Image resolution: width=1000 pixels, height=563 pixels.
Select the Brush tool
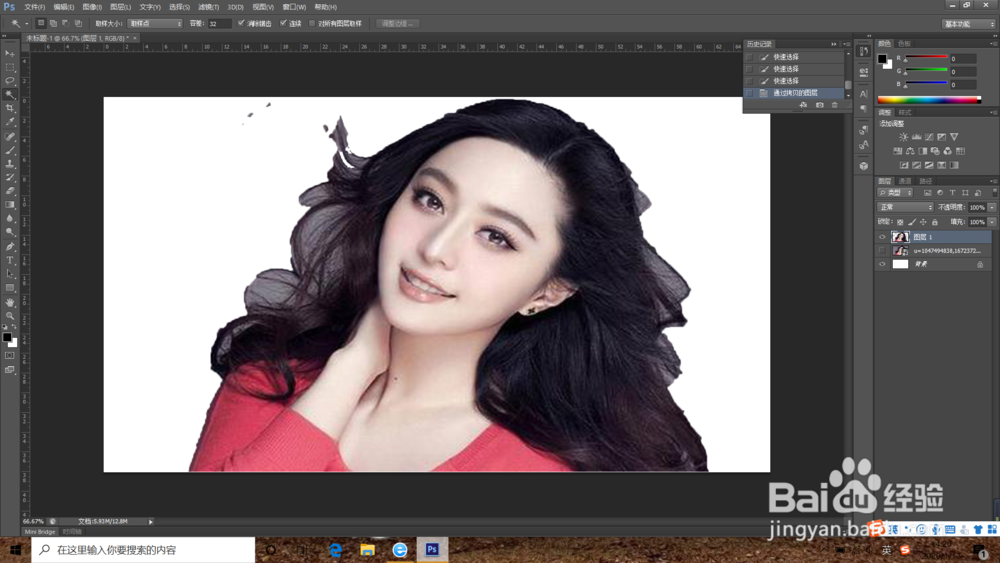click(10, 150)
